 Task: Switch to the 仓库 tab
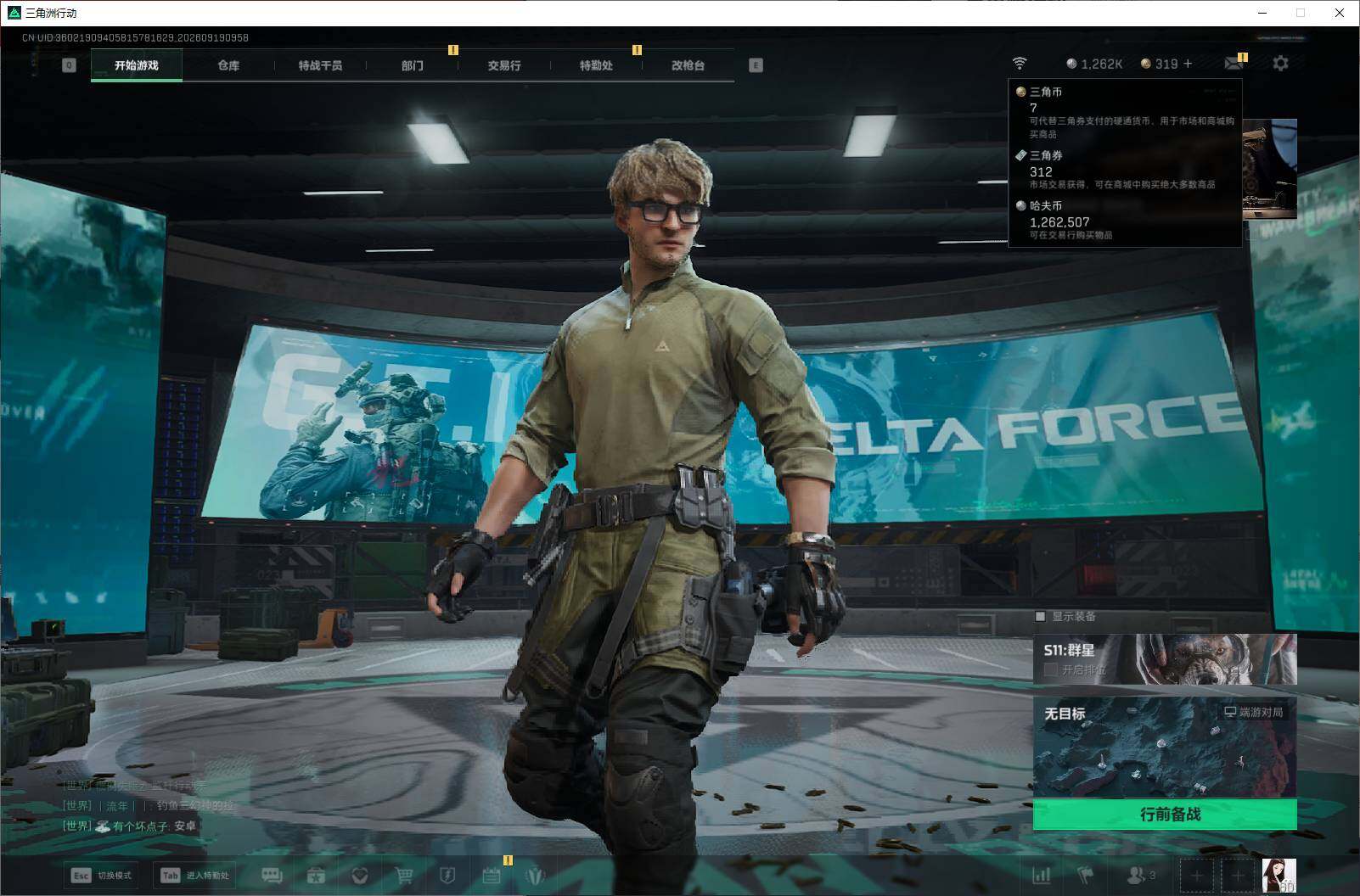click(x=228, y=65)
